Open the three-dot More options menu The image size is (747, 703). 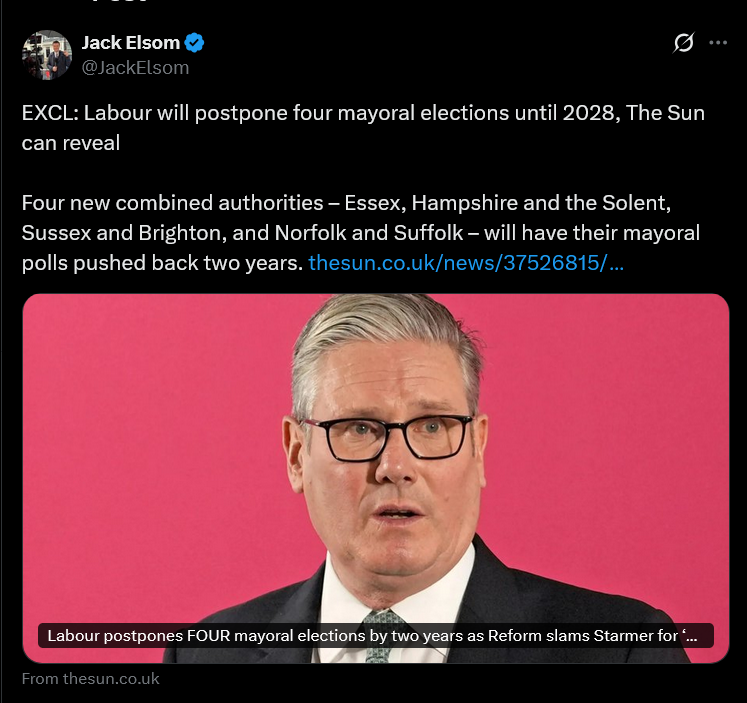pyautogui.click(x=718, y=43)
